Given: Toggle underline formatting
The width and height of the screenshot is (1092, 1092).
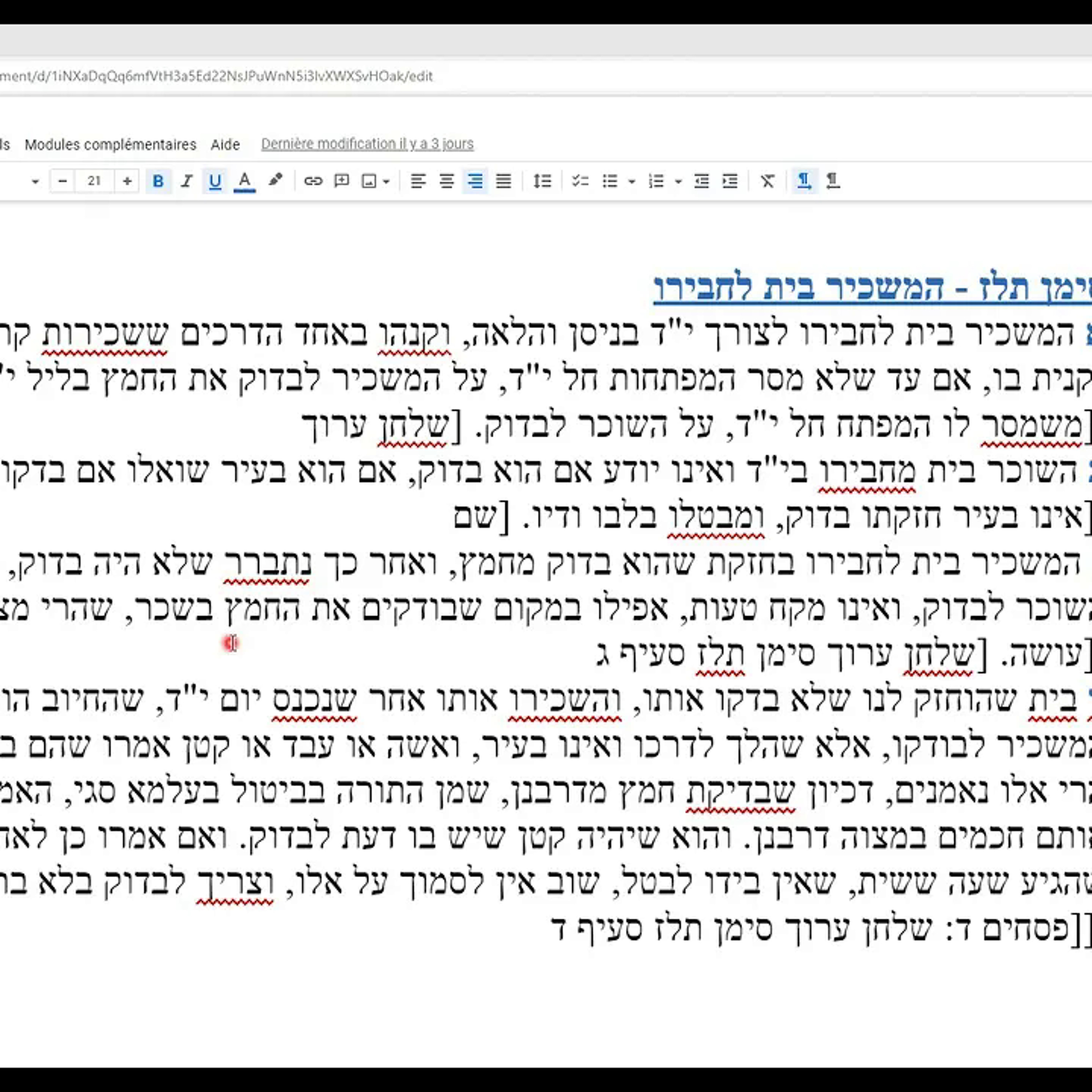Looking at the screenshot, I should (x=215, y=181).
